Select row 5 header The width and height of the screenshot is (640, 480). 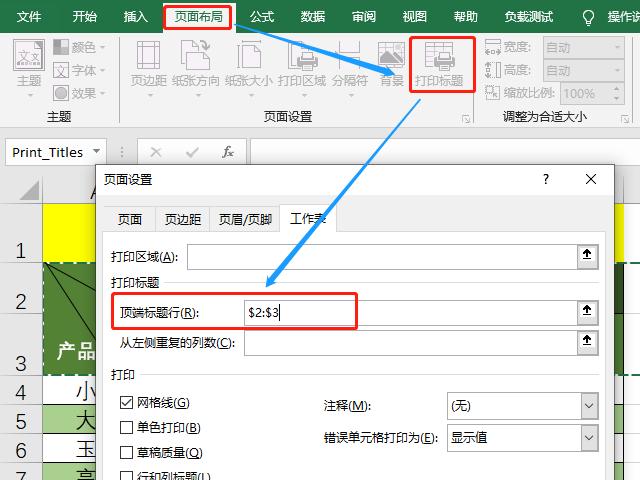[x=21, y=420]
